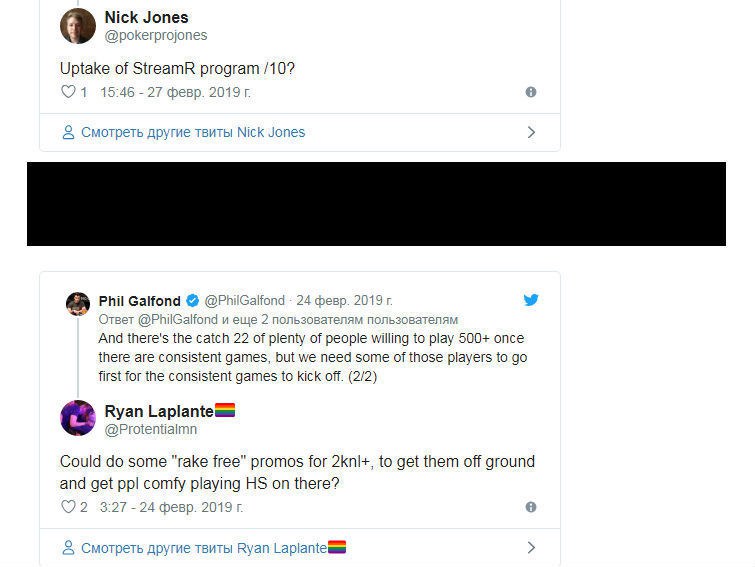This screenshot has width=755, height=567.
Task: Open Nick Jones's profile avatar
Action: point(78,26)
